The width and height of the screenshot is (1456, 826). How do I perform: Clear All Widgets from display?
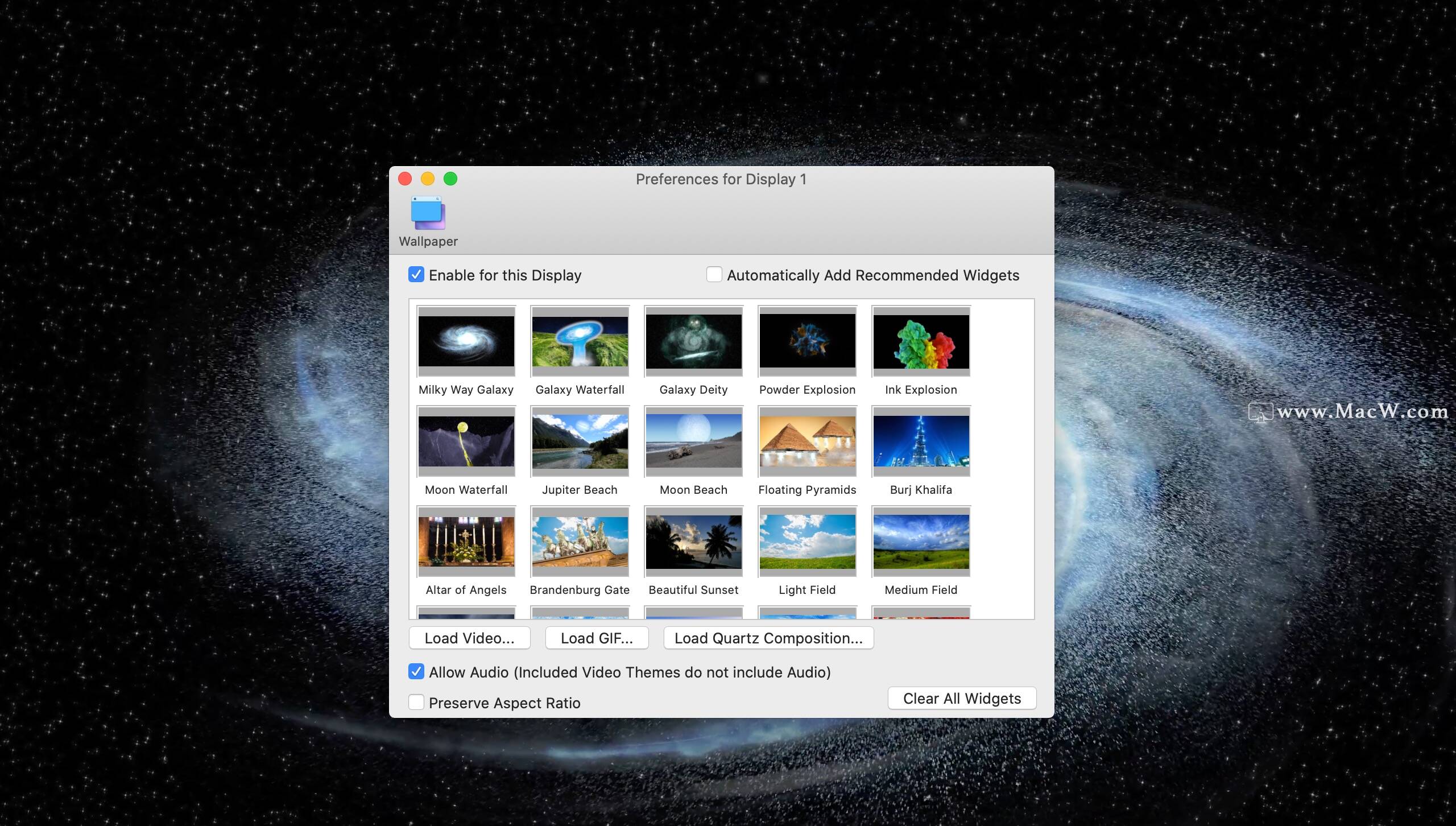[962, 697]
